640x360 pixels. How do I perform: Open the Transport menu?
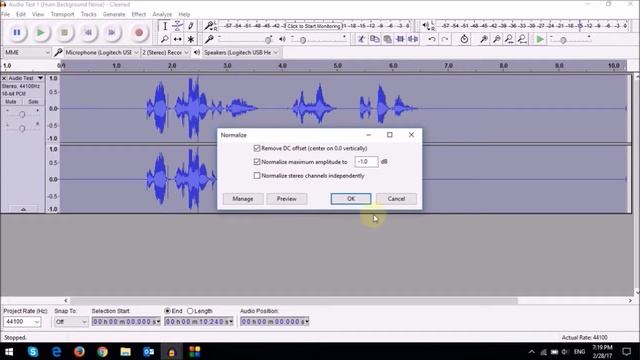62,14
